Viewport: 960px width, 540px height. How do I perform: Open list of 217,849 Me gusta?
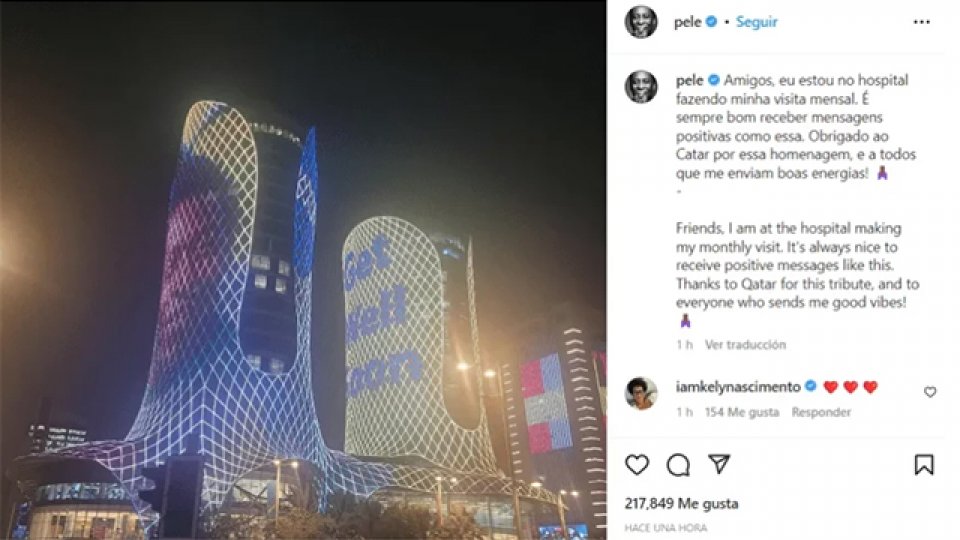click(x=681, y=503)
